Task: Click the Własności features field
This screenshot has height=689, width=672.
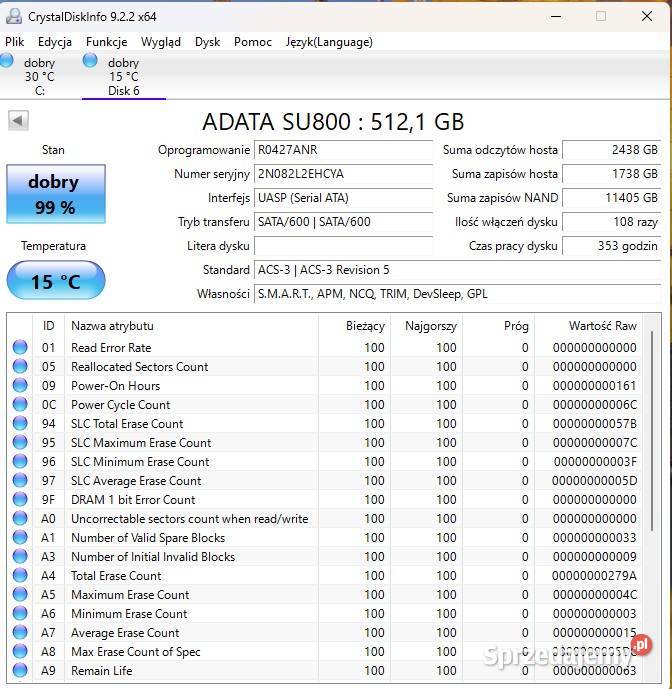Action: (458, 294)
